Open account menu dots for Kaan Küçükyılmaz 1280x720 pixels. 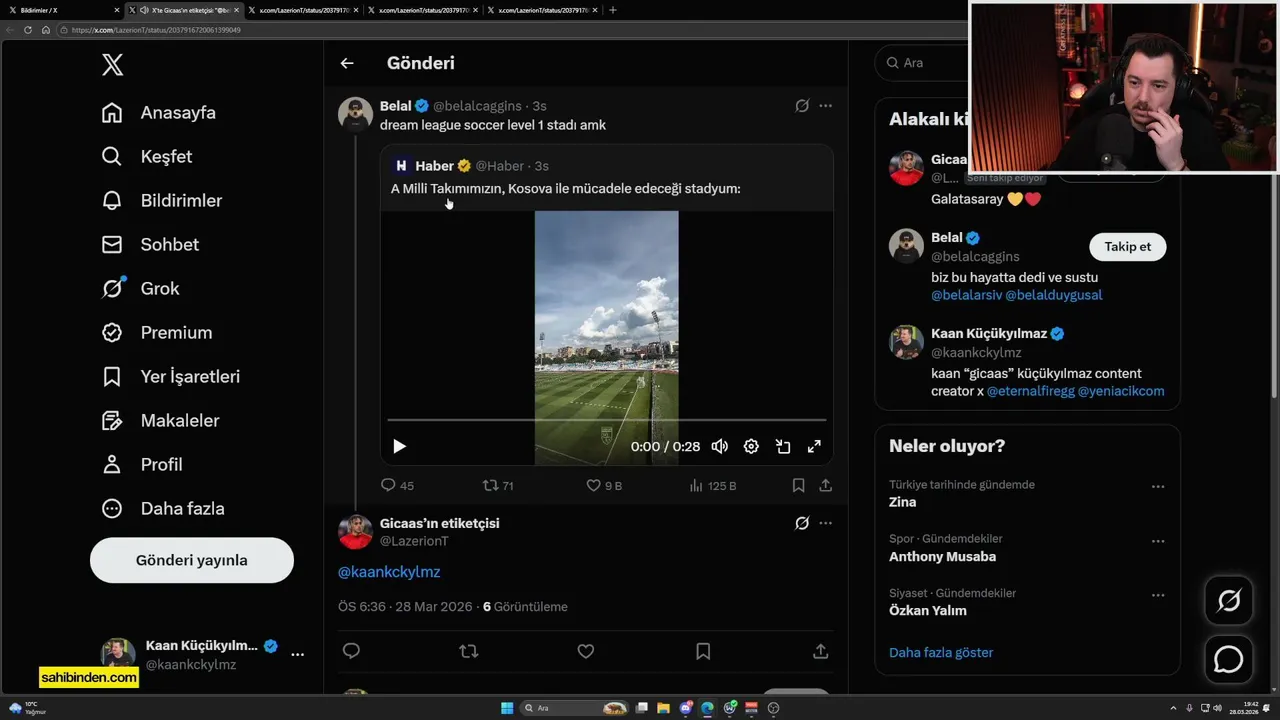pos(297,655)
